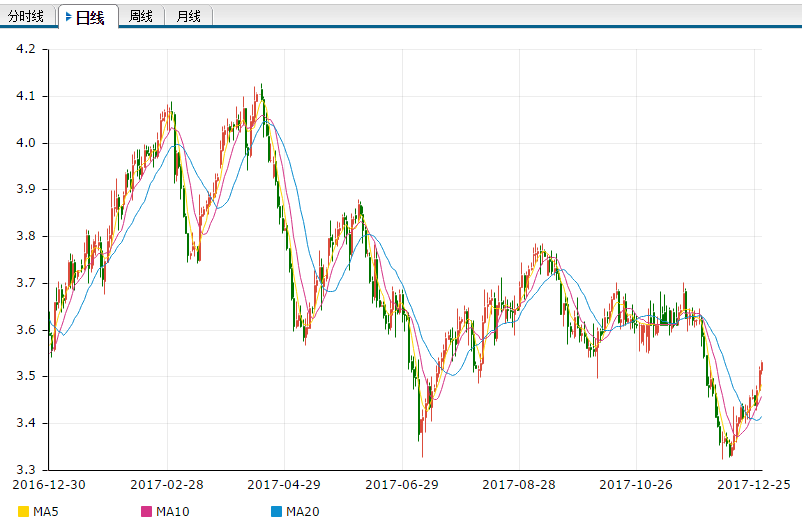Click the pink MA10 legend swatch
Image resolution: width=802 pixels, height=524 pixels.
(x=146, y=511)
